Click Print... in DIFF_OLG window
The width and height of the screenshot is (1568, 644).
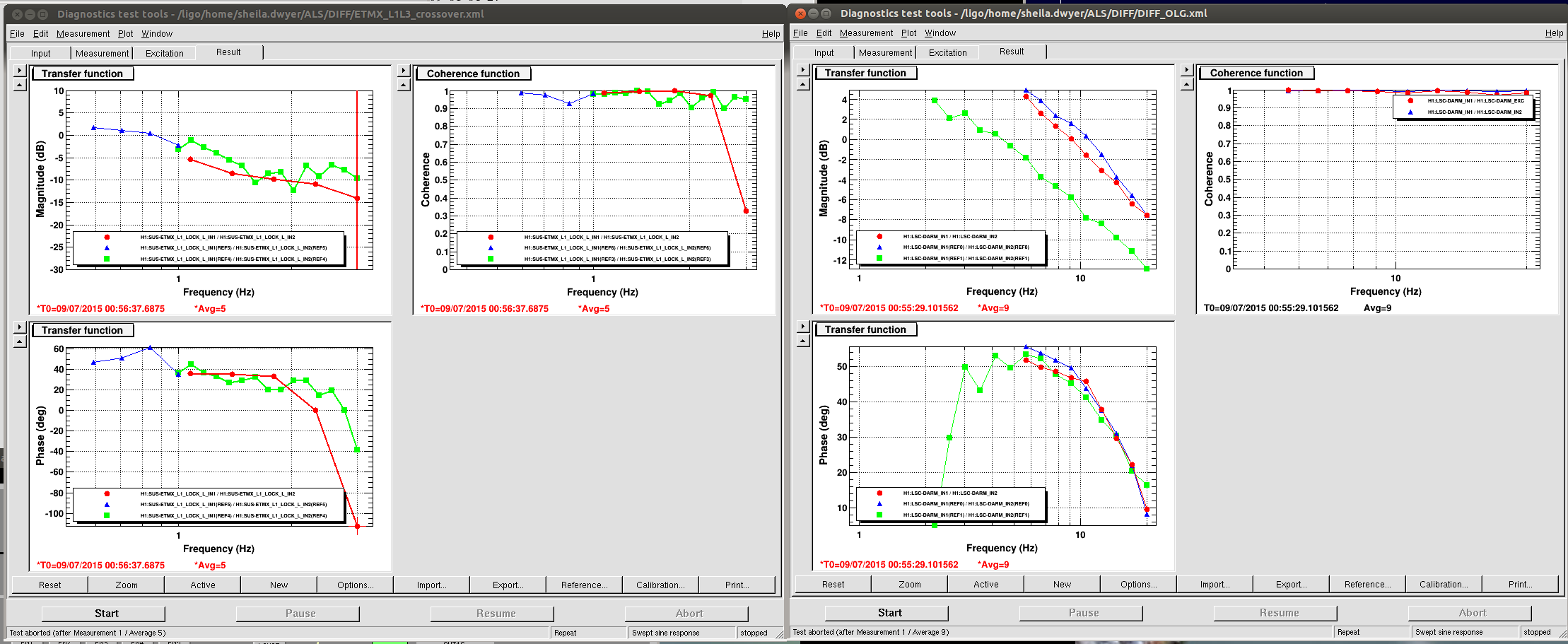click(1520, 584)
